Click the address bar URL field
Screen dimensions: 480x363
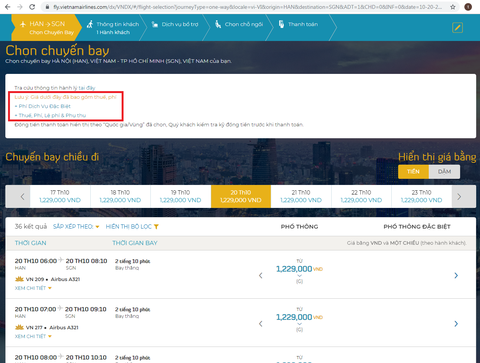click(x=247, y=7)
